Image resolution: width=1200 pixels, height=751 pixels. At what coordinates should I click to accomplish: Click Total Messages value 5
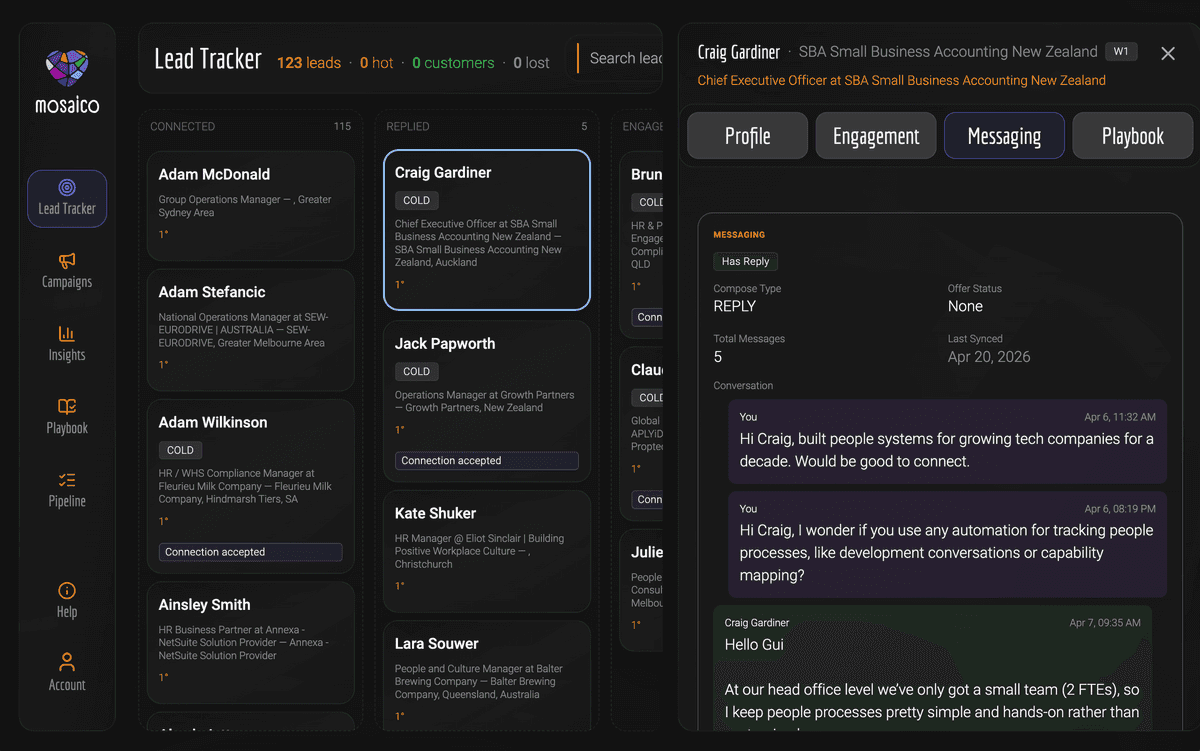(x=718, y=357)
